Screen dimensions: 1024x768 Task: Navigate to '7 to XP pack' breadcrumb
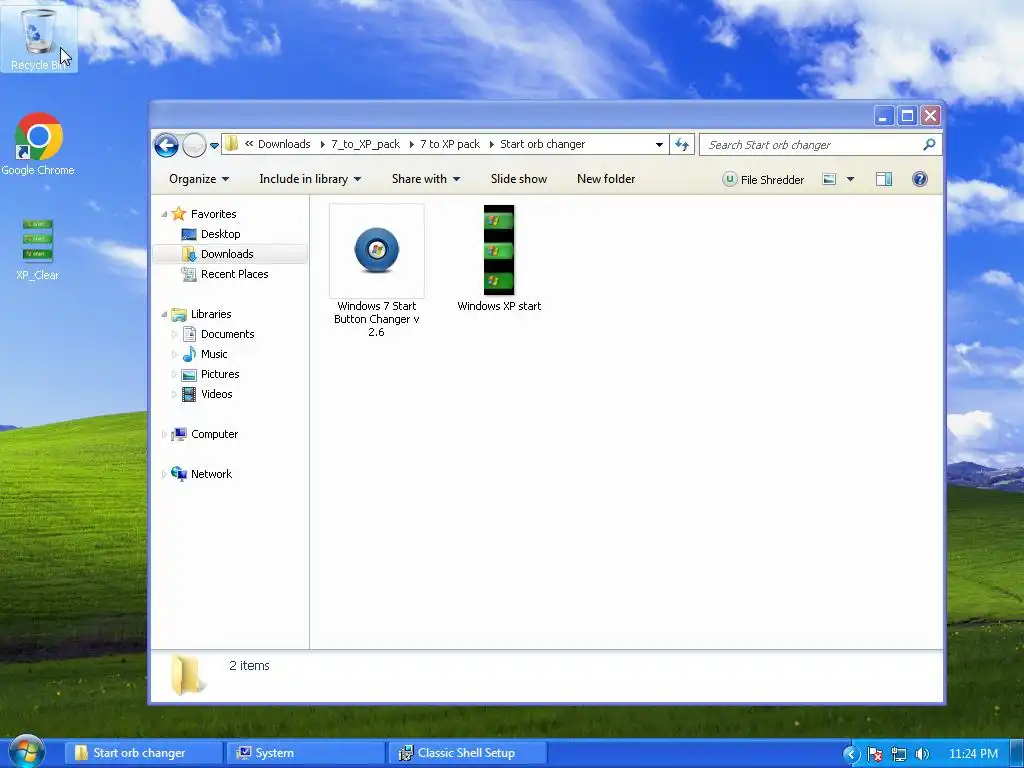450,144
